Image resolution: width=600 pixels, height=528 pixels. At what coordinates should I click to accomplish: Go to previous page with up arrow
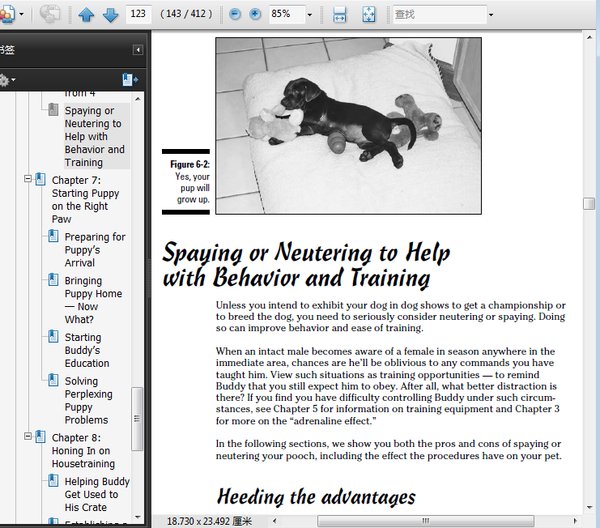point(86,15)
